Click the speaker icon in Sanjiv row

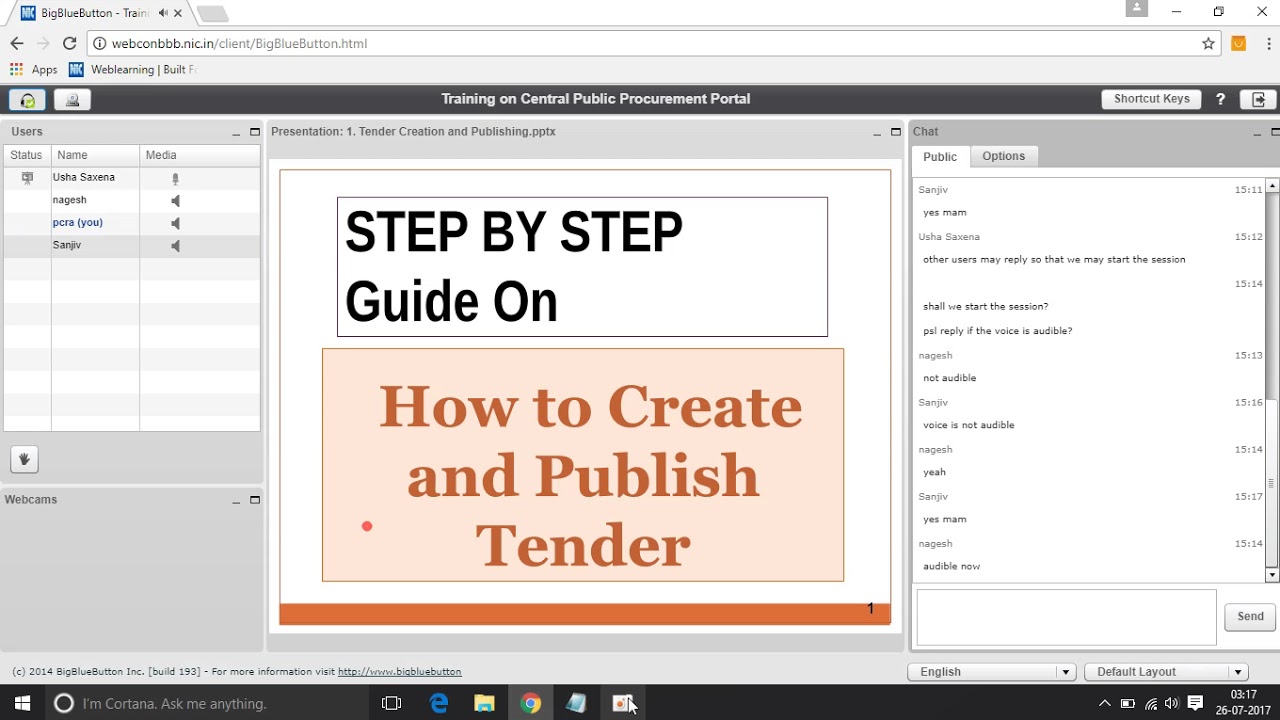(x=175, y=246)
